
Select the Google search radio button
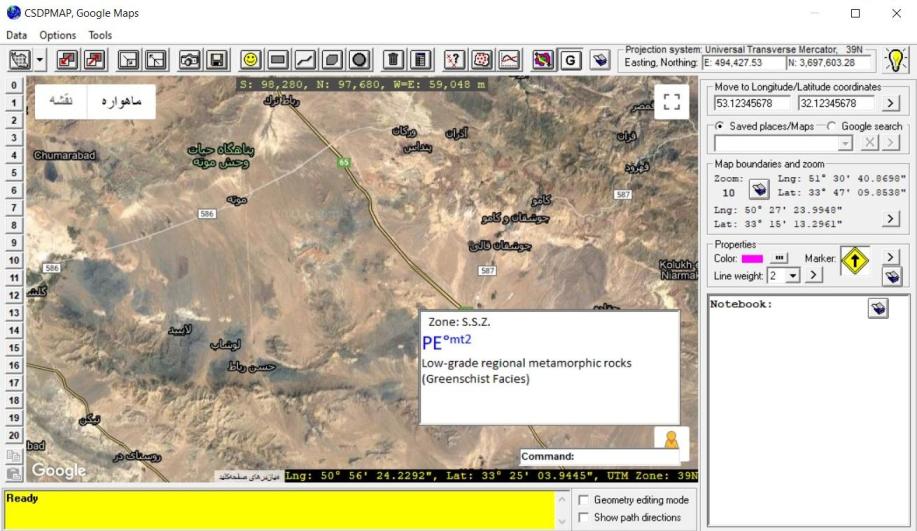coord(831,126)
